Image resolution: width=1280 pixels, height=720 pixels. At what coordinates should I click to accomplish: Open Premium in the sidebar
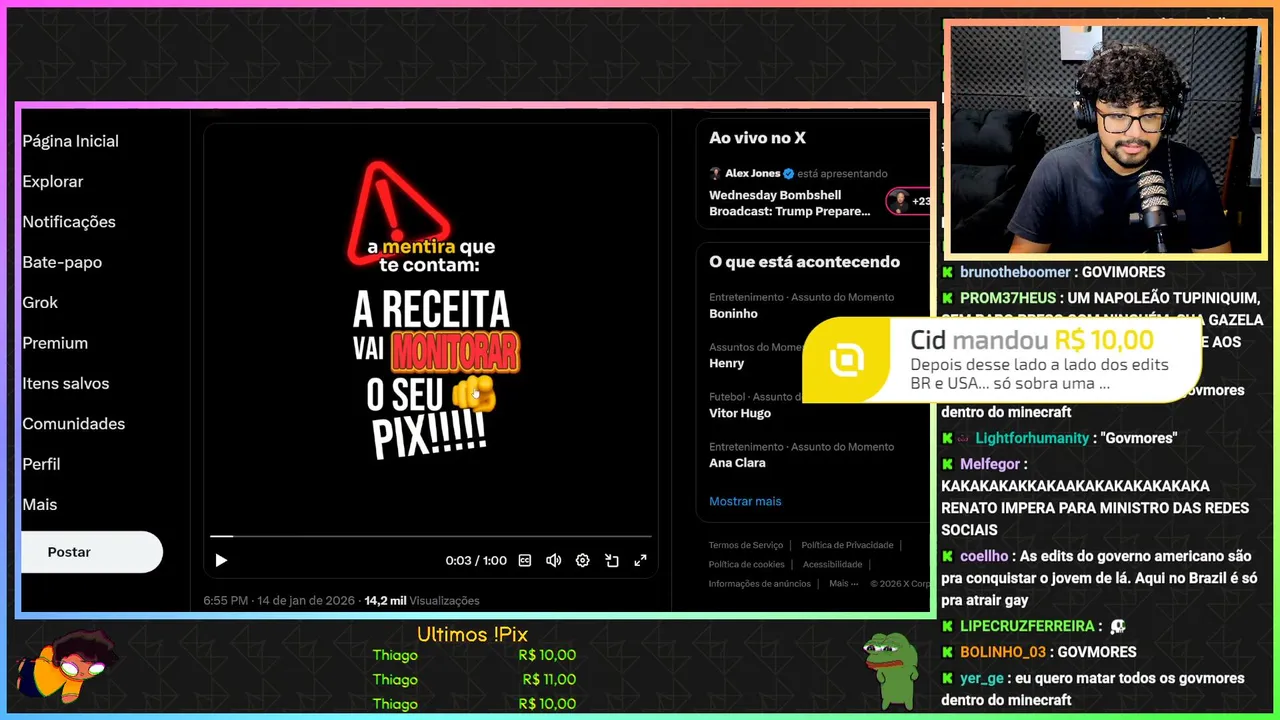[55, 343]
